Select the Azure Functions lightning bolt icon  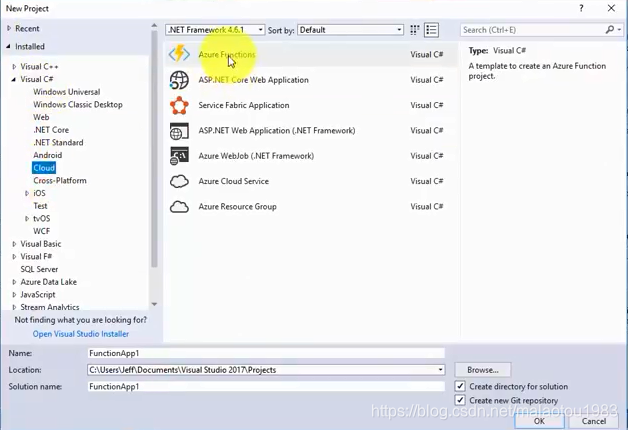coord(179,54)
